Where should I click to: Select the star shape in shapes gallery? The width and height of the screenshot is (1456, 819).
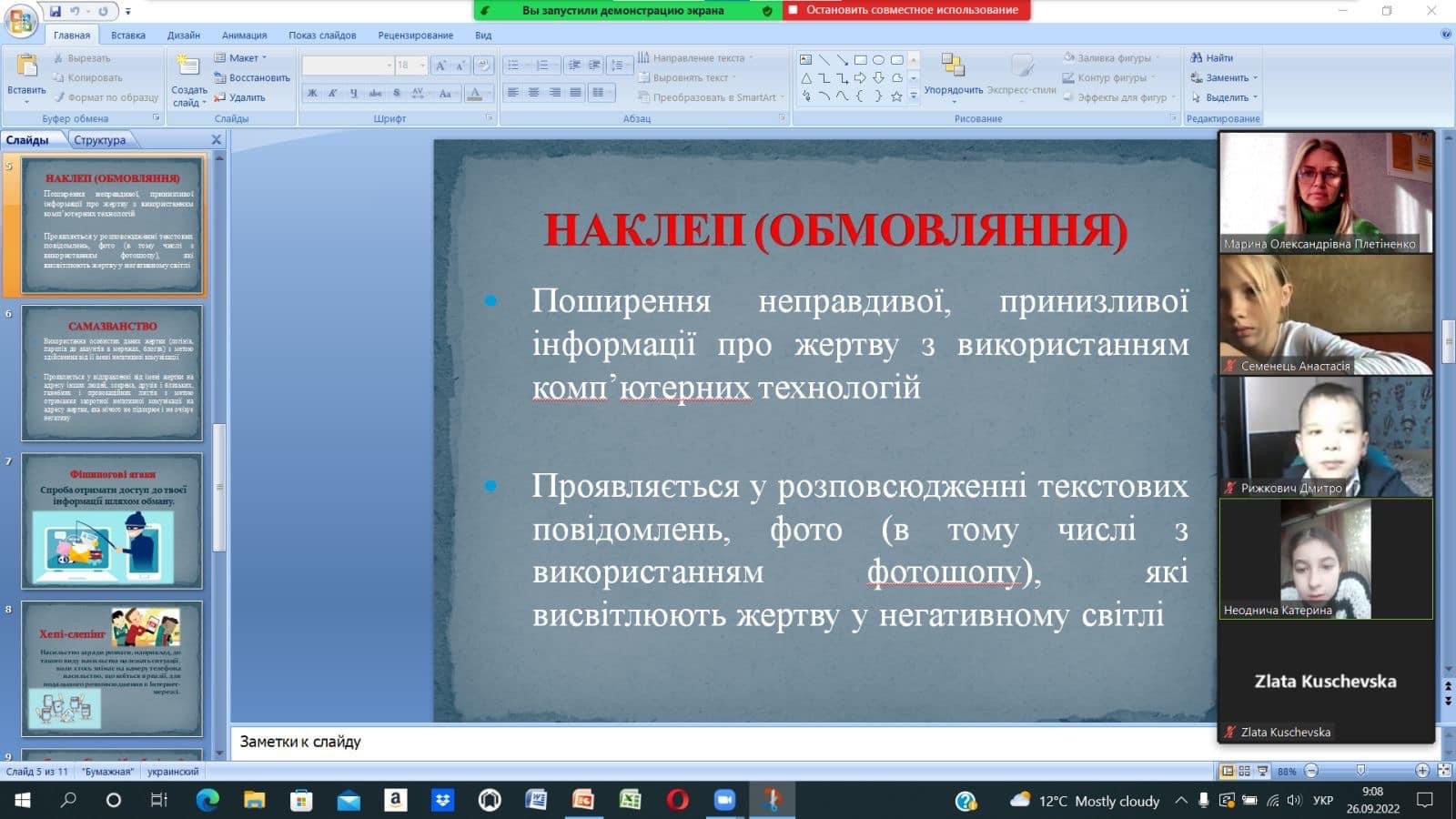(896, 96)
